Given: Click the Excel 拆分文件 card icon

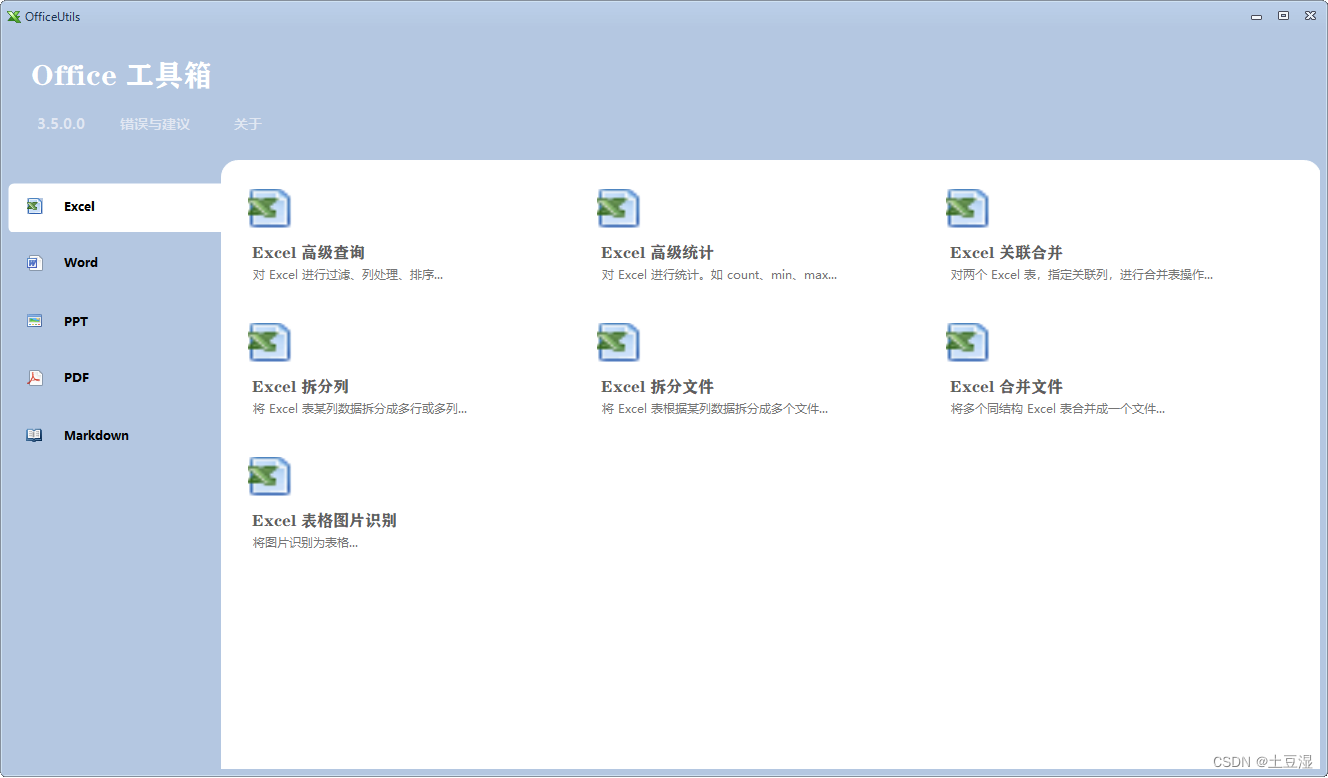Looking at the screenshot, I should (618, 342).
